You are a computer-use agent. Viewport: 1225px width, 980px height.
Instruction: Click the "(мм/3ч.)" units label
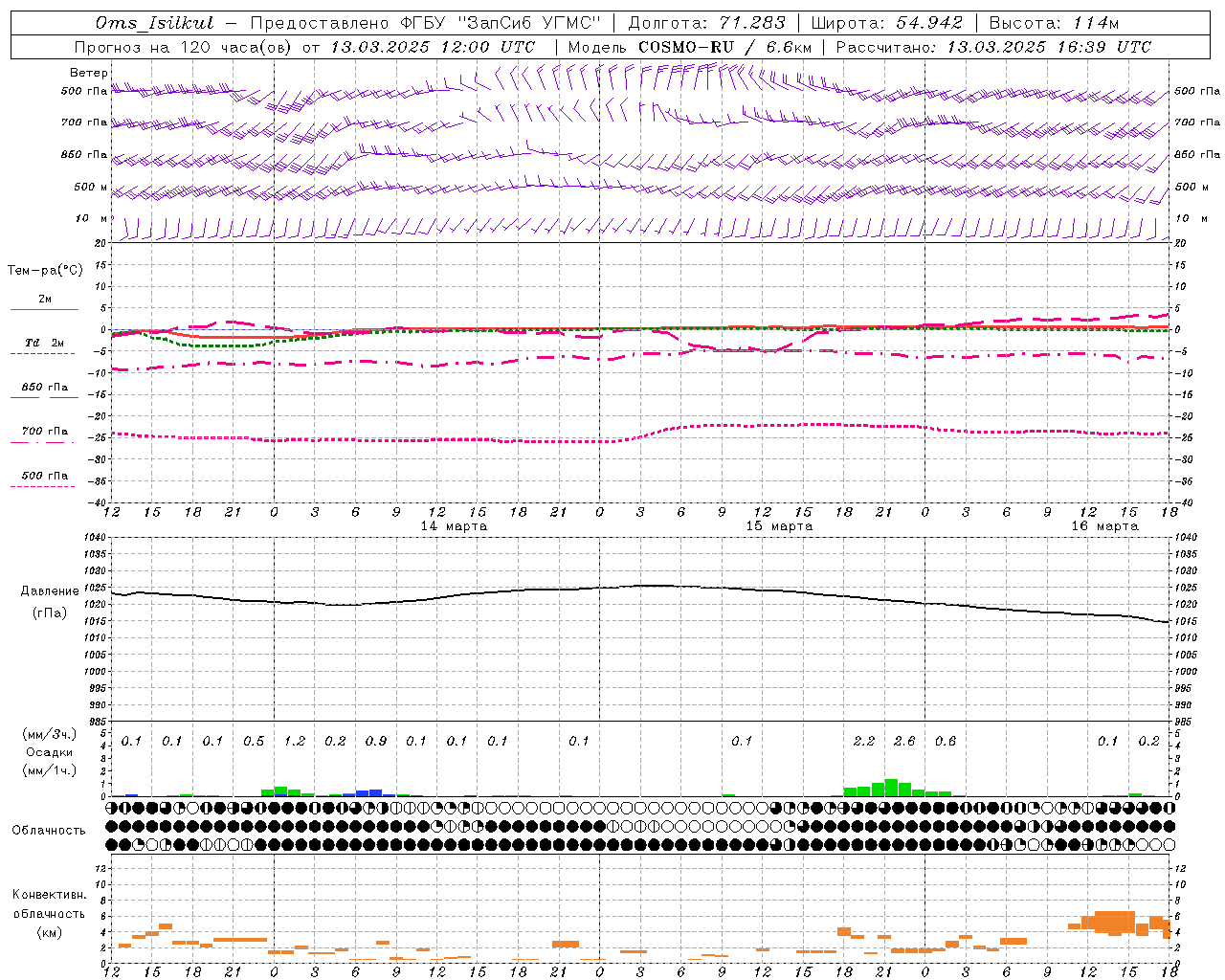tap(50, 734)
